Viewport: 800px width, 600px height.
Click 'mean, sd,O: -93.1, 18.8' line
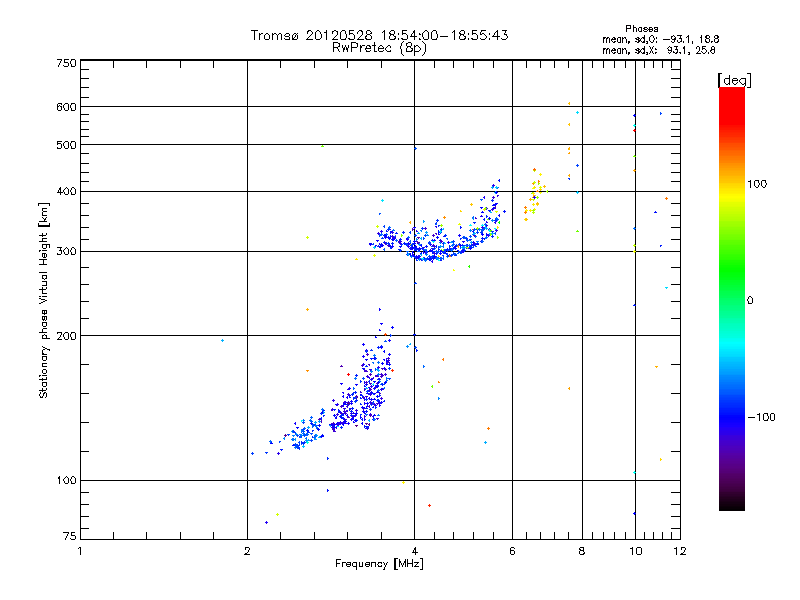[661, 39]
